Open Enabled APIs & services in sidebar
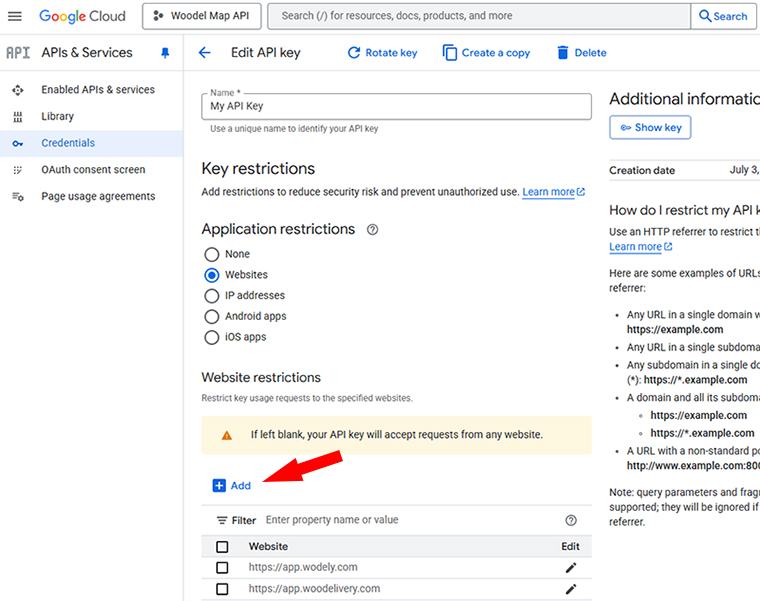This screenshot has height=601, width=760. 97,90
